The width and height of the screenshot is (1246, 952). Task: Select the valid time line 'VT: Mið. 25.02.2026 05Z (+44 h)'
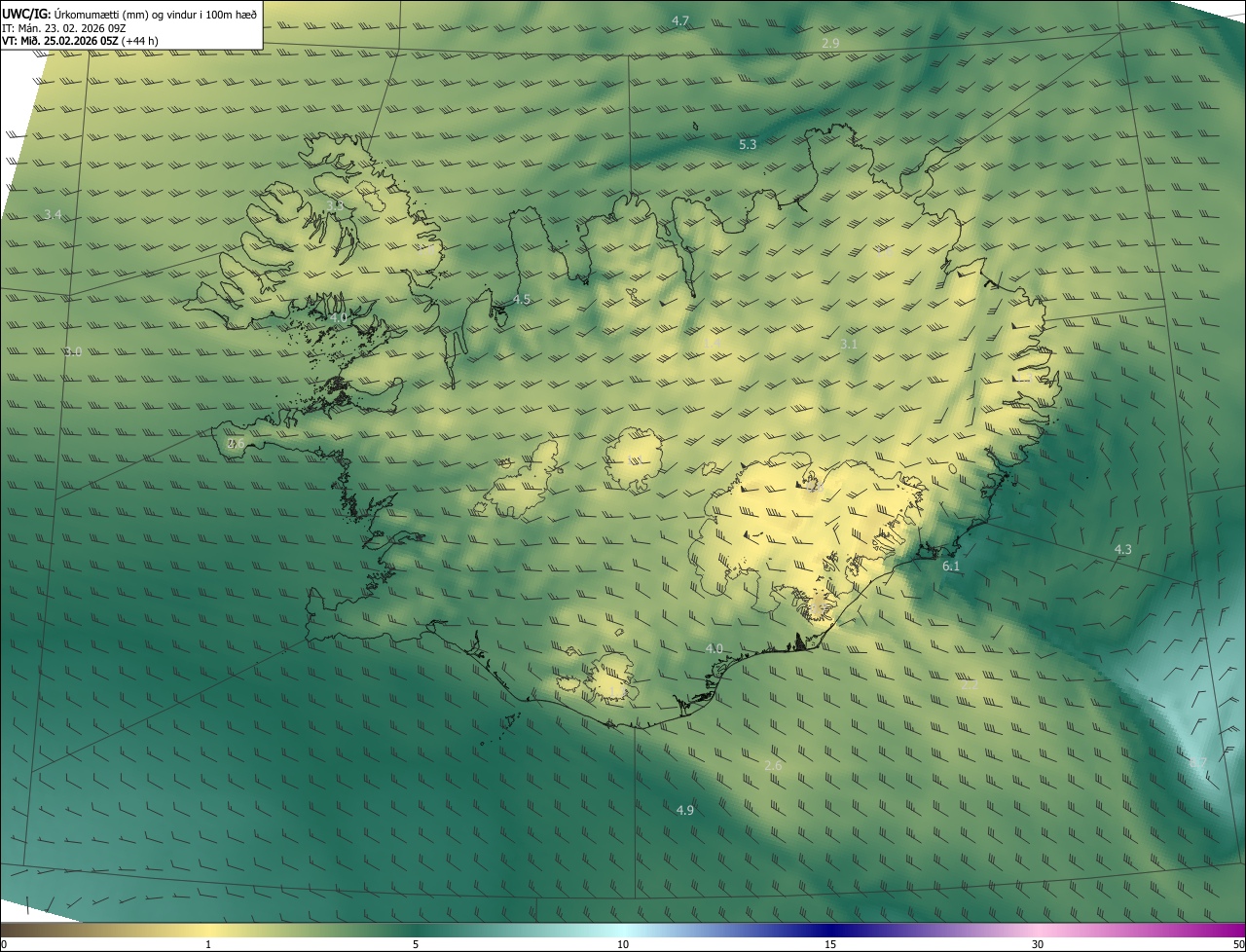point(81,41)
